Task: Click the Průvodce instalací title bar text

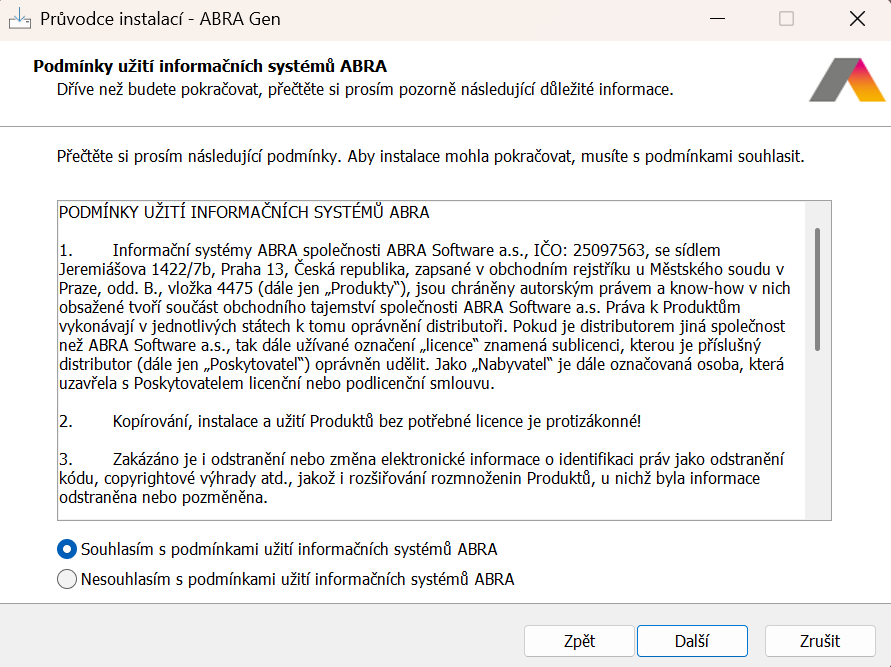Action: [x=160, y=19]
